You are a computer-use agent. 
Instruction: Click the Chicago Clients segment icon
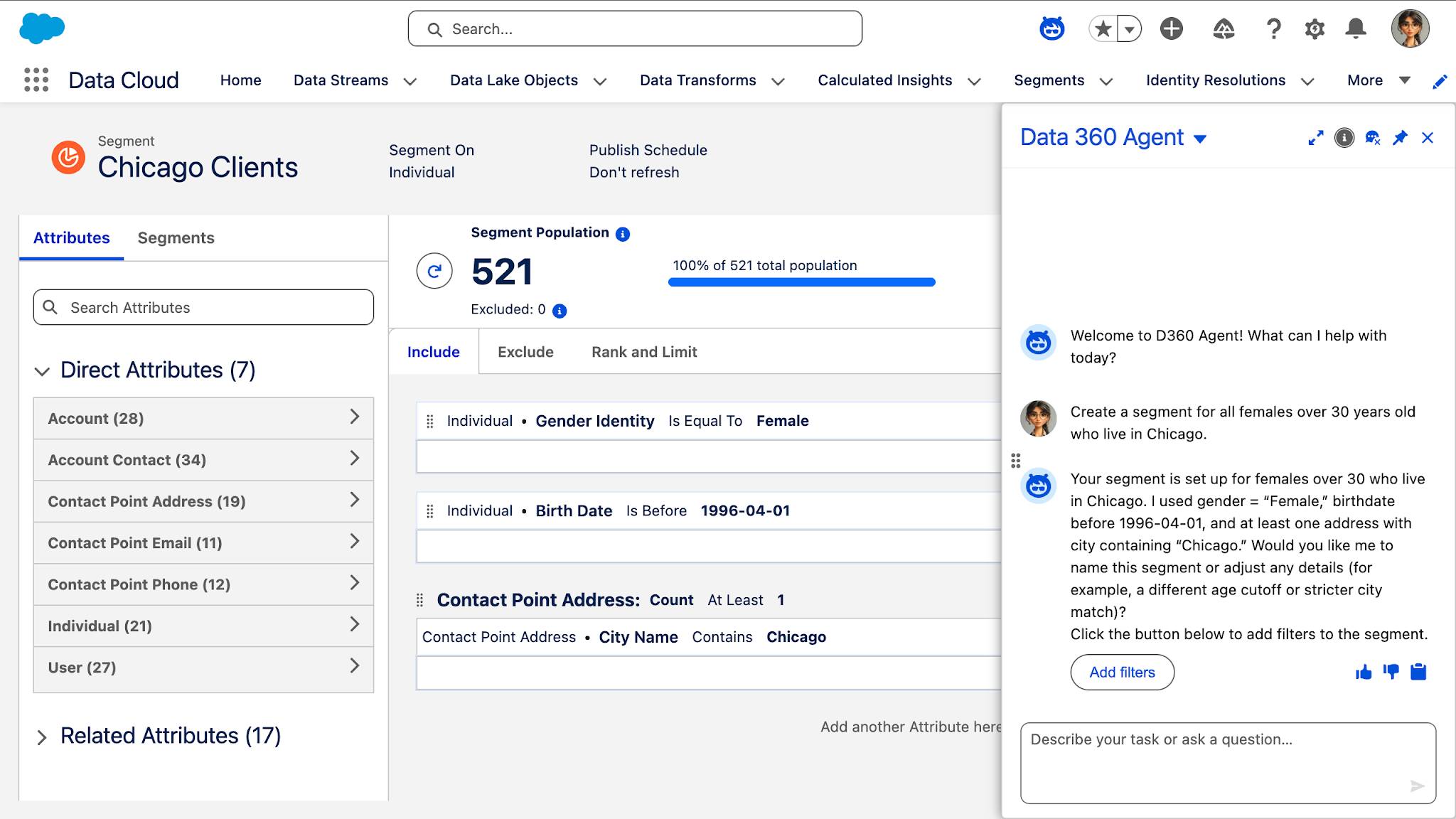click(68, 157)
